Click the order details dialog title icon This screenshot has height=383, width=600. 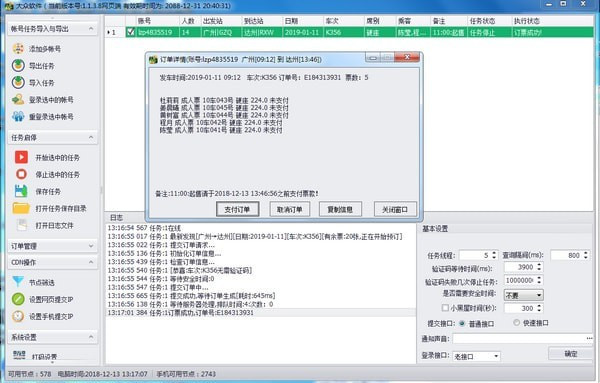pyautogui.click(x=153, y=59)
